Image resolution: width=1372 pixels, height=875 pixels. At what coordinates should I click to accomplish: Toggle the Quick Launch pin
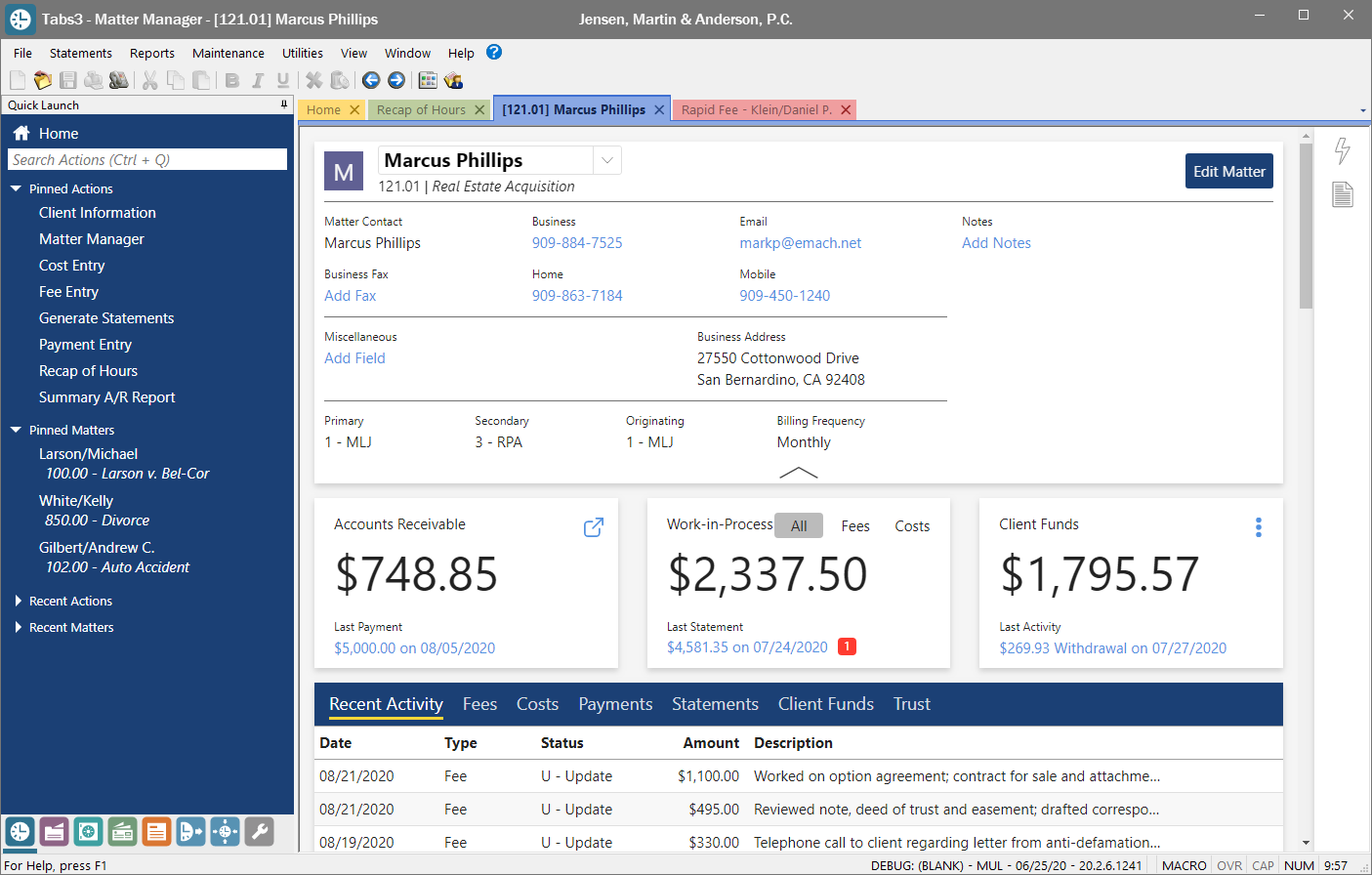284,104
